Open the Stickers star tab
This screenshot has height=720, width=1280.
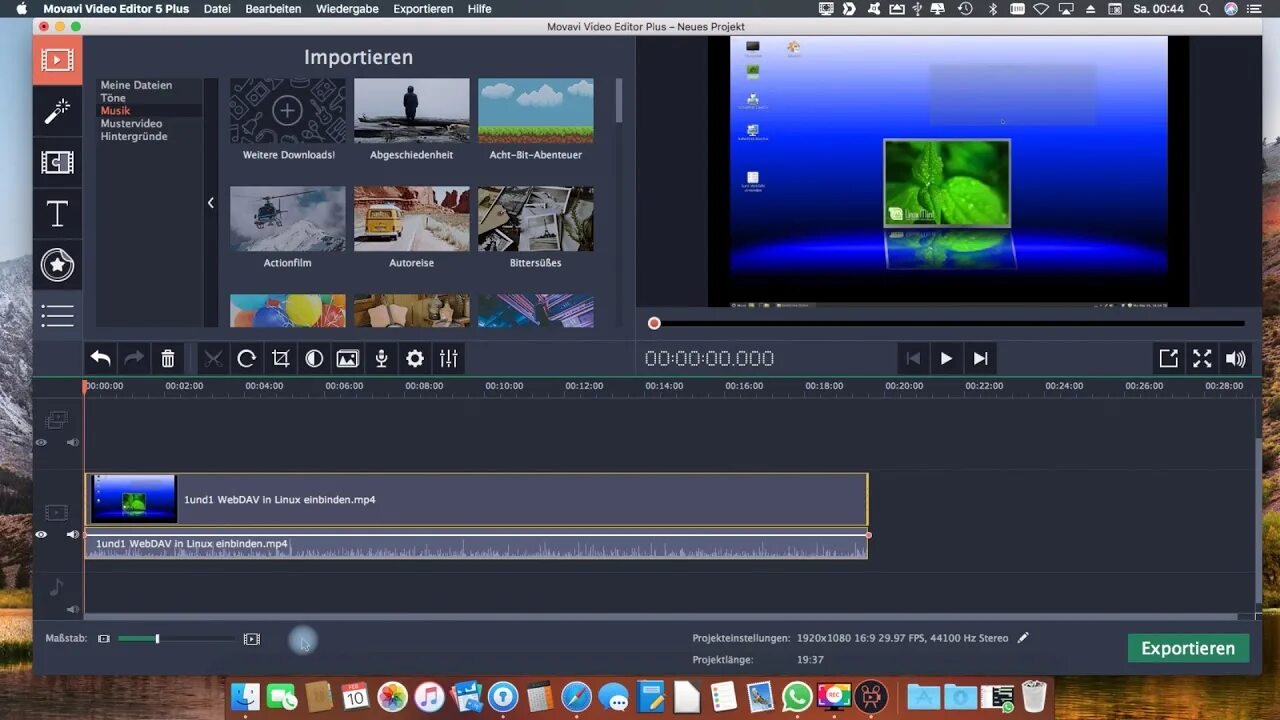[x=57, y=265]
